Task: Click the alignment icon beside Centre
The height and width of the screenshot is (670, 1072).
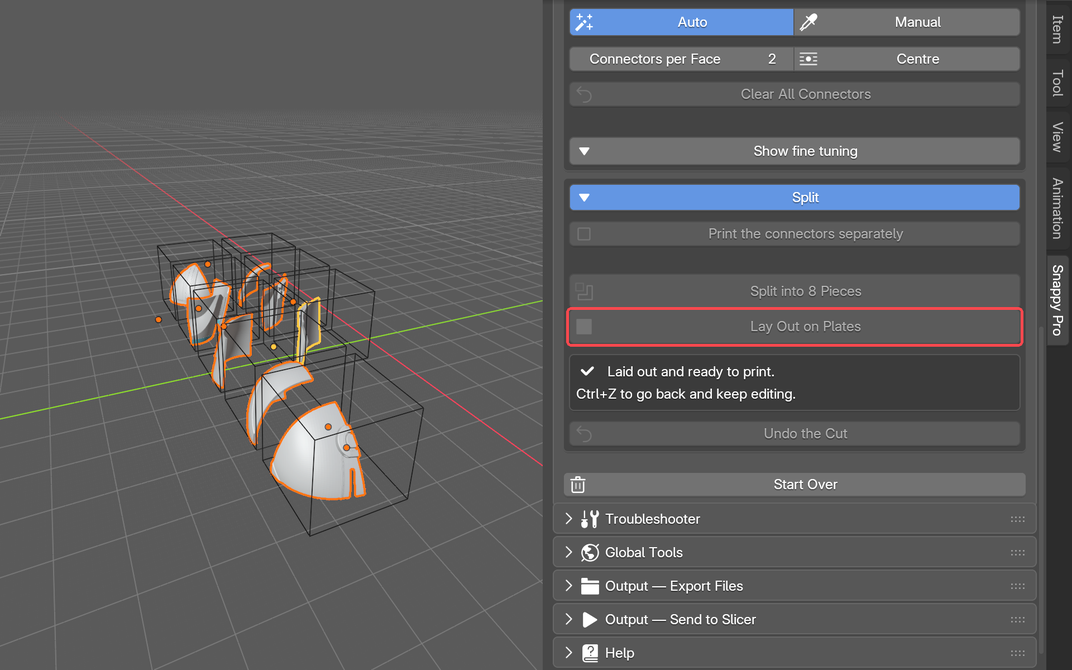Action: click(x=808, y=59)
